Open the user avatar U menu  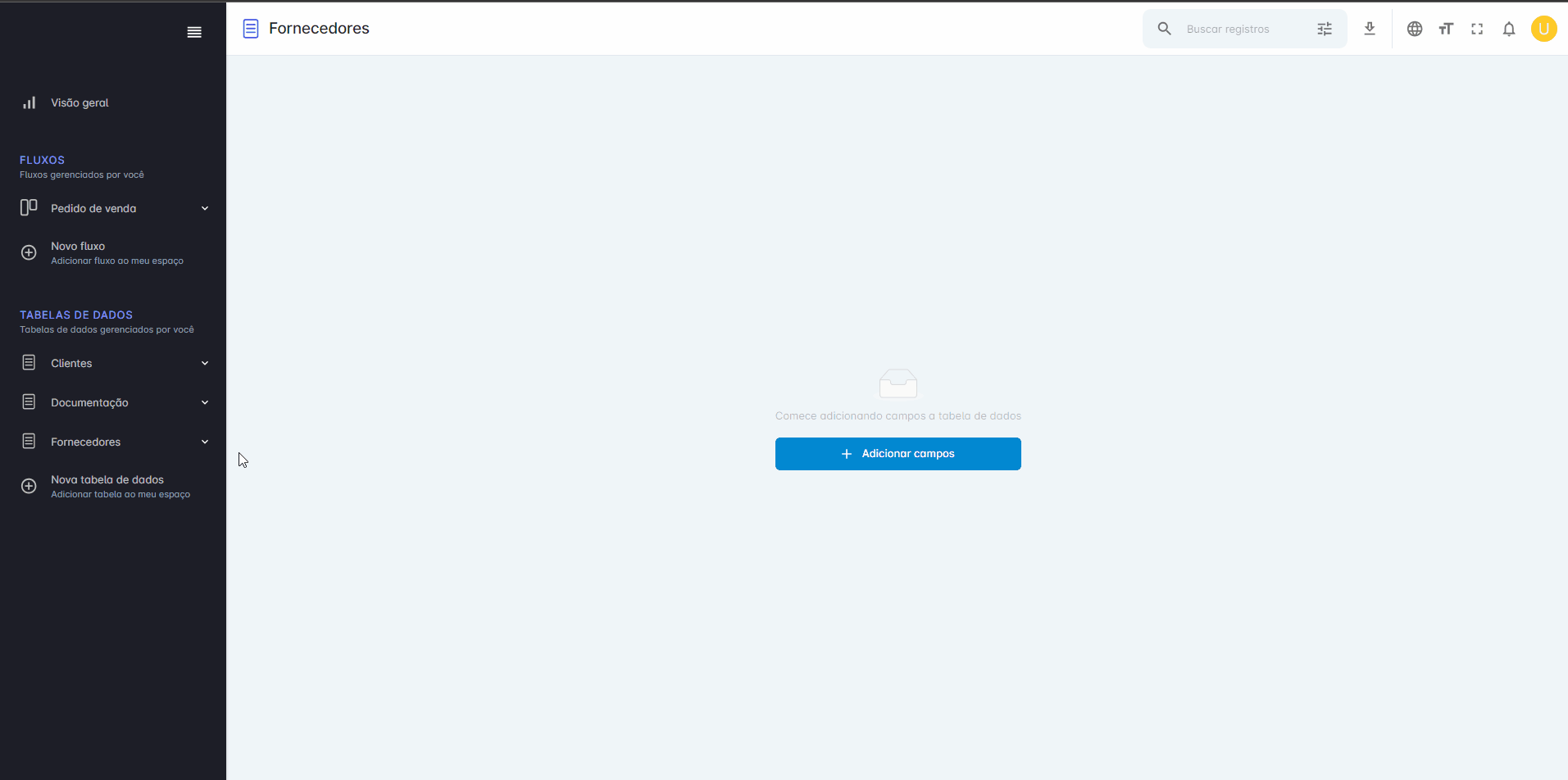click(1544, 29)
